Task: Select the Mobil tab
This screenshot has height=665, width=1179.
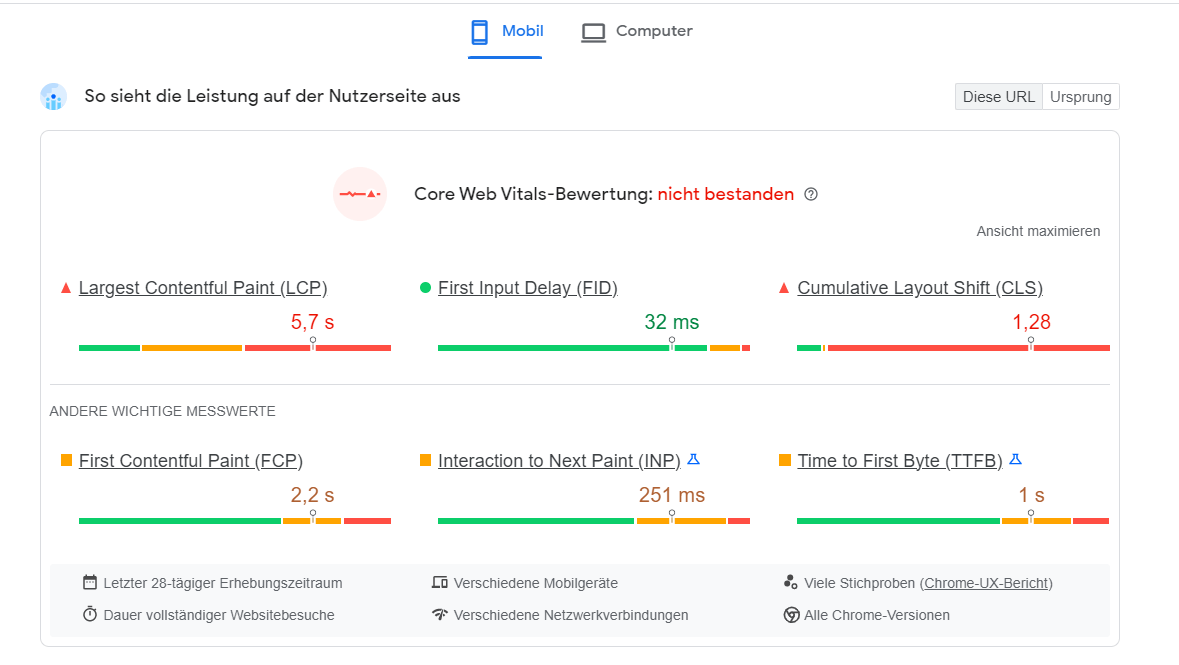Action: coord(506,32)
